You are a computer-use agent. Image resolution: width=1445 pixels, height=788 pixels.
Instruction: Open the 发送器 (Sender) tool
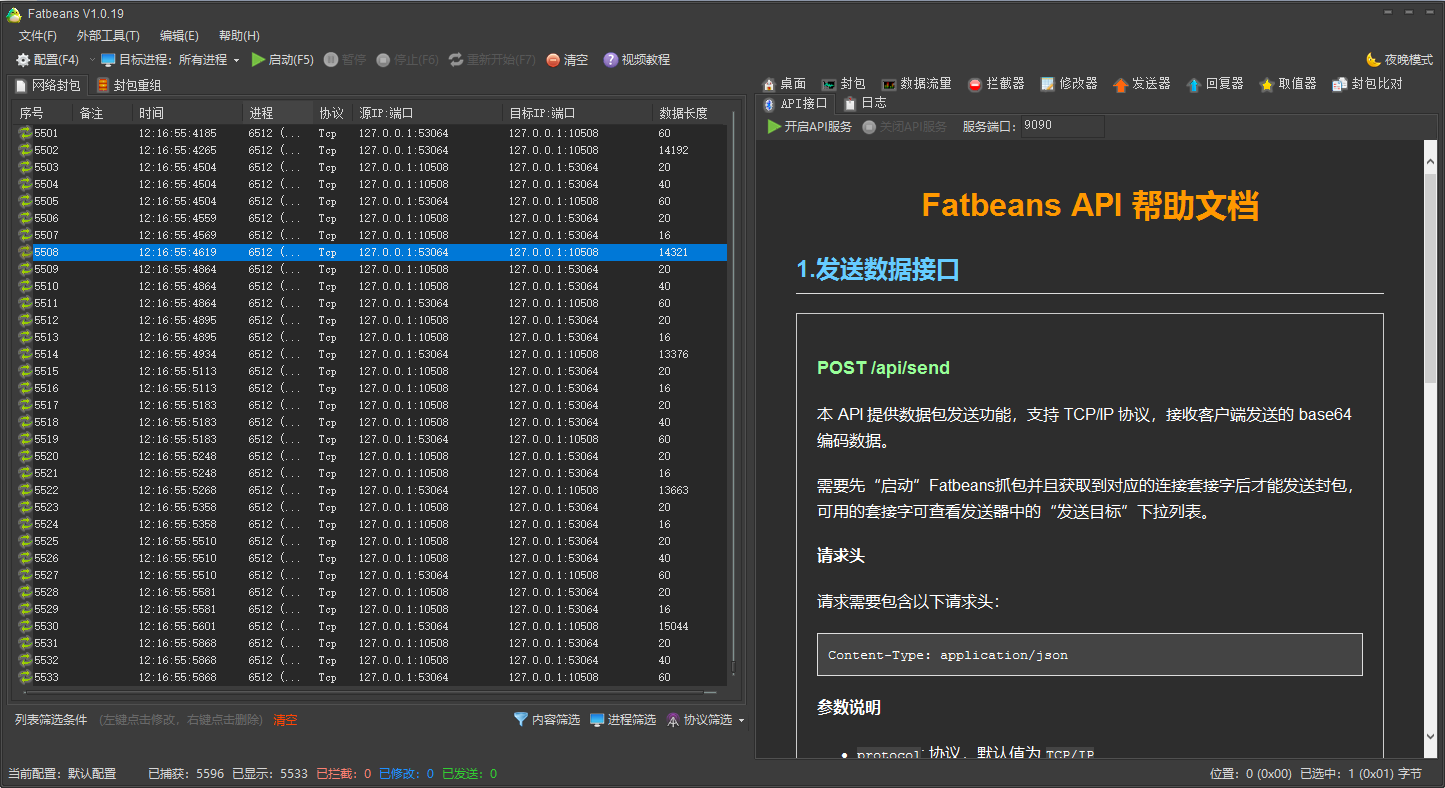(x=1142, y=83)
